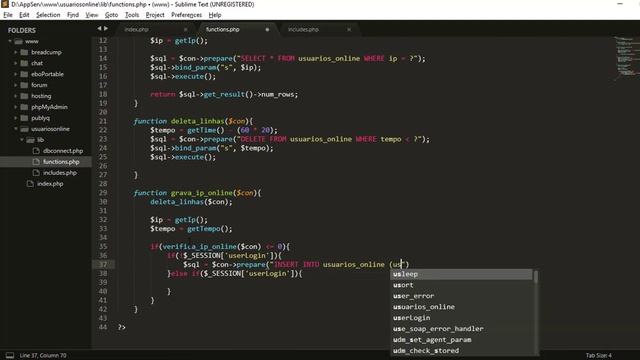
Task: Expand the hosting folder
Action: (x=16, y=96)
